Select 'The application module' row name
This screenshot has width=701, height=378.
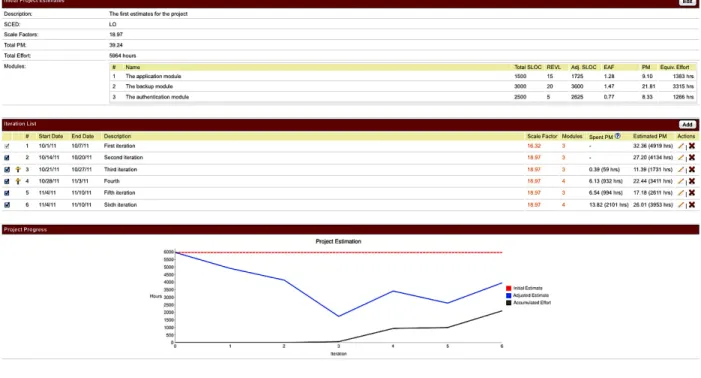tap(153, 76)
